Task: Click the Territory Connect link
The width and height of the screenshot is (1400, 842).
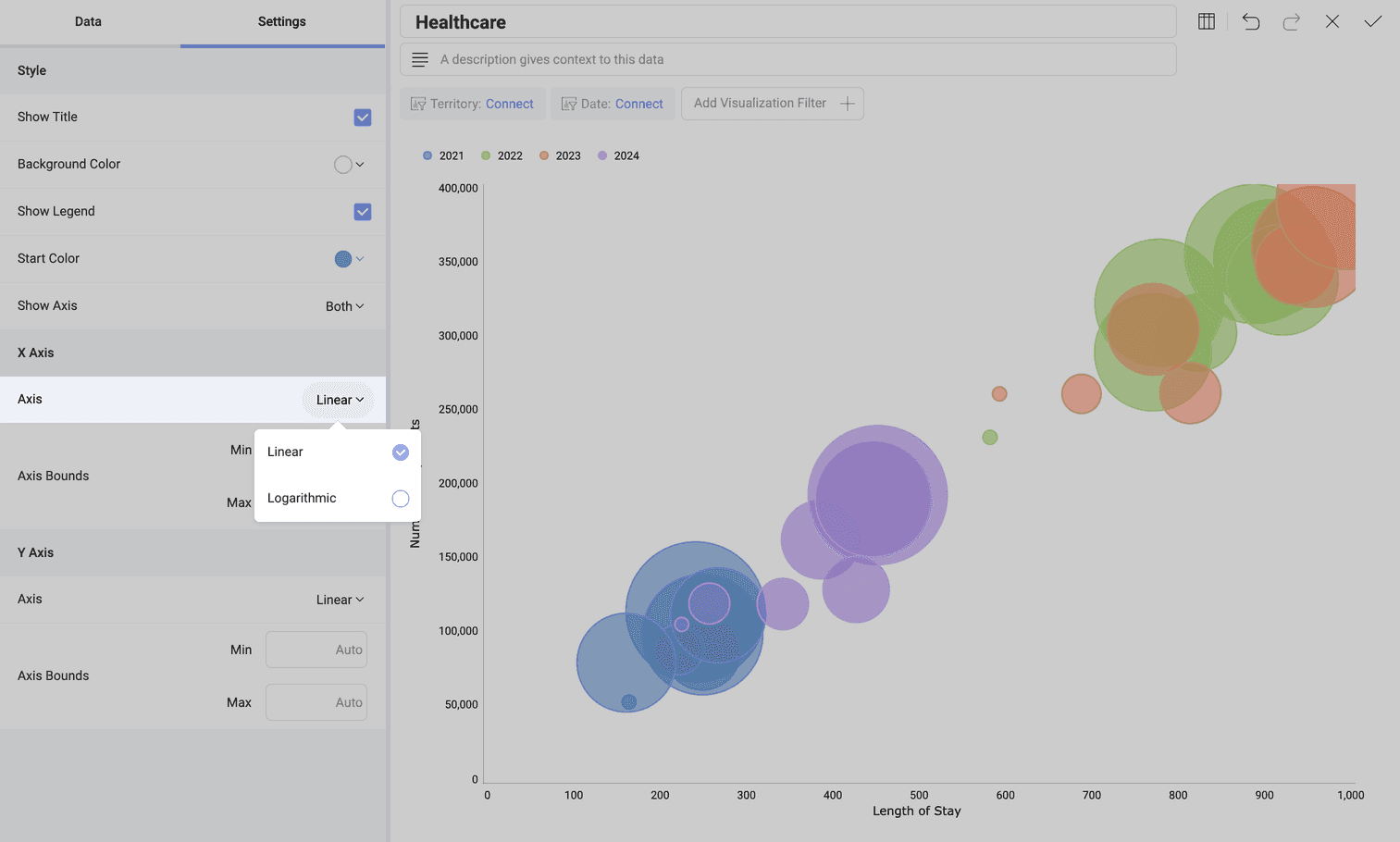Action: point(510,104)
